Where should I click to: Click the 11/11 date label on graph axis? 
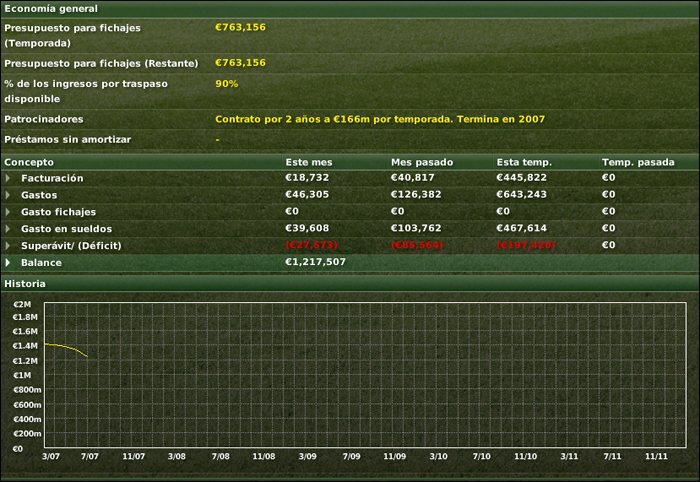(656, 456)
